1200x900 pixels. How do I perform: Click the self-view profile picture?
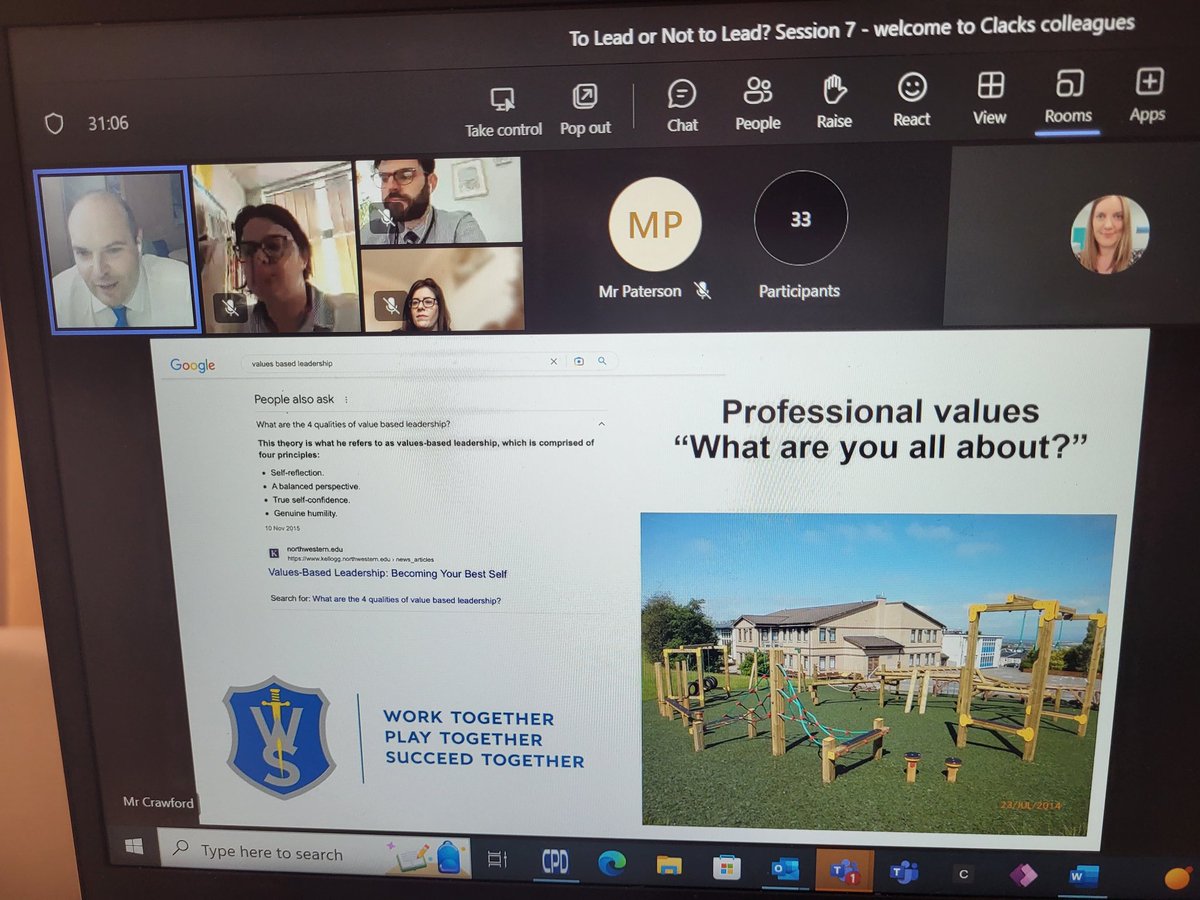click(1110, 233)
